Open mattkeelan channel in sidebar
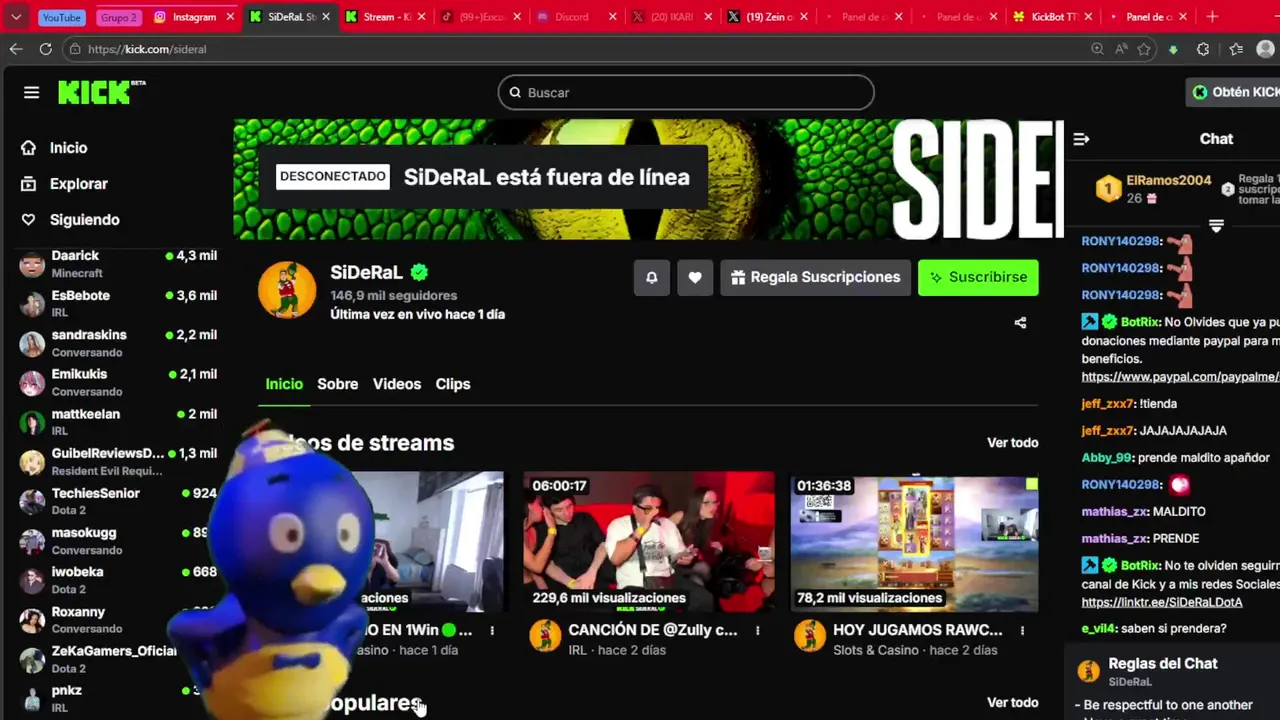1280x720 pixels. tap(118, 422)
